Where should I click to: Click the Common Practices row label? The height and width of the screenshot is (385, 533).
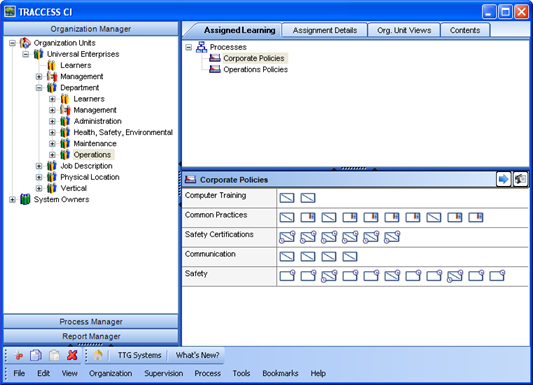[216, 215]
